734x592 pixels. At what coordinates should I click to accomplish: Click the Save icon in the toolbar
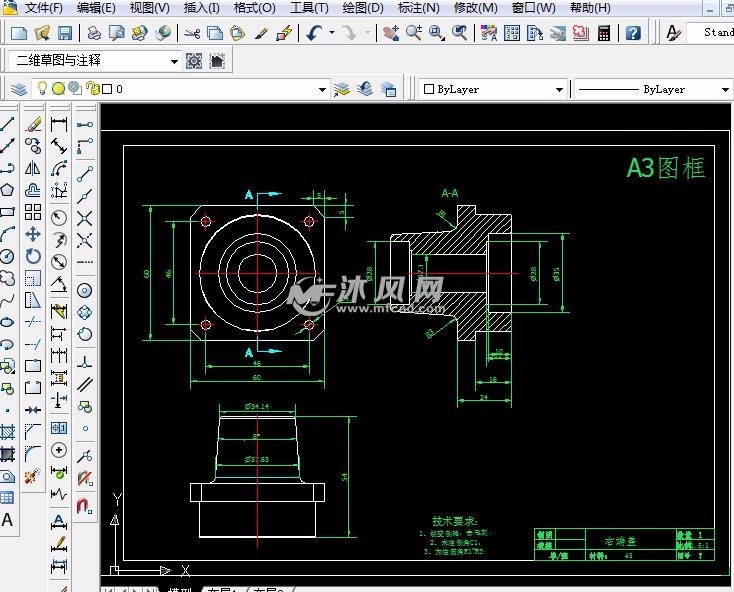[x=64, y=33]
